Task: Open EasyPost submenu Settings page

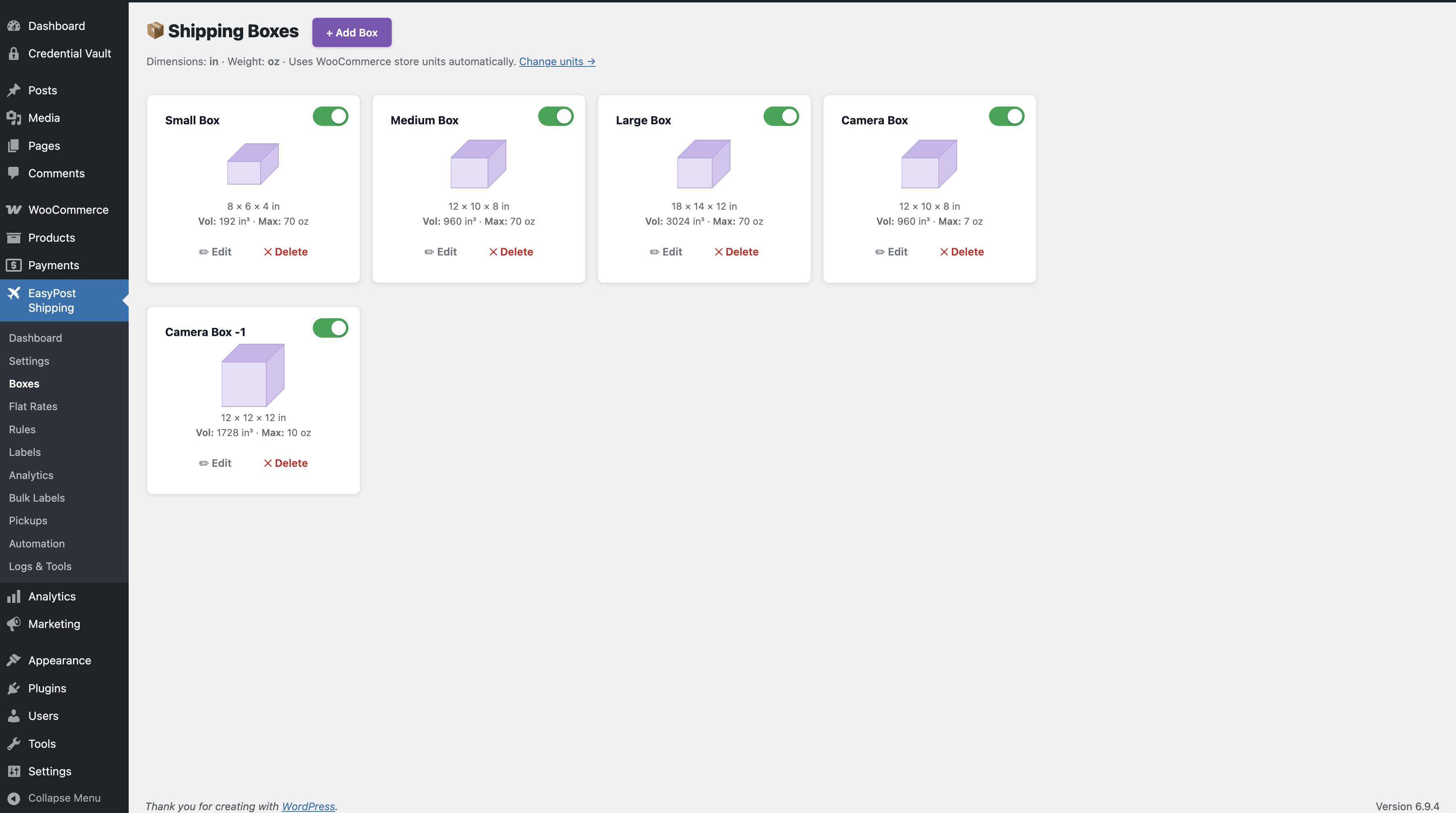Action: pyautogui.click(x=30, y=361)
